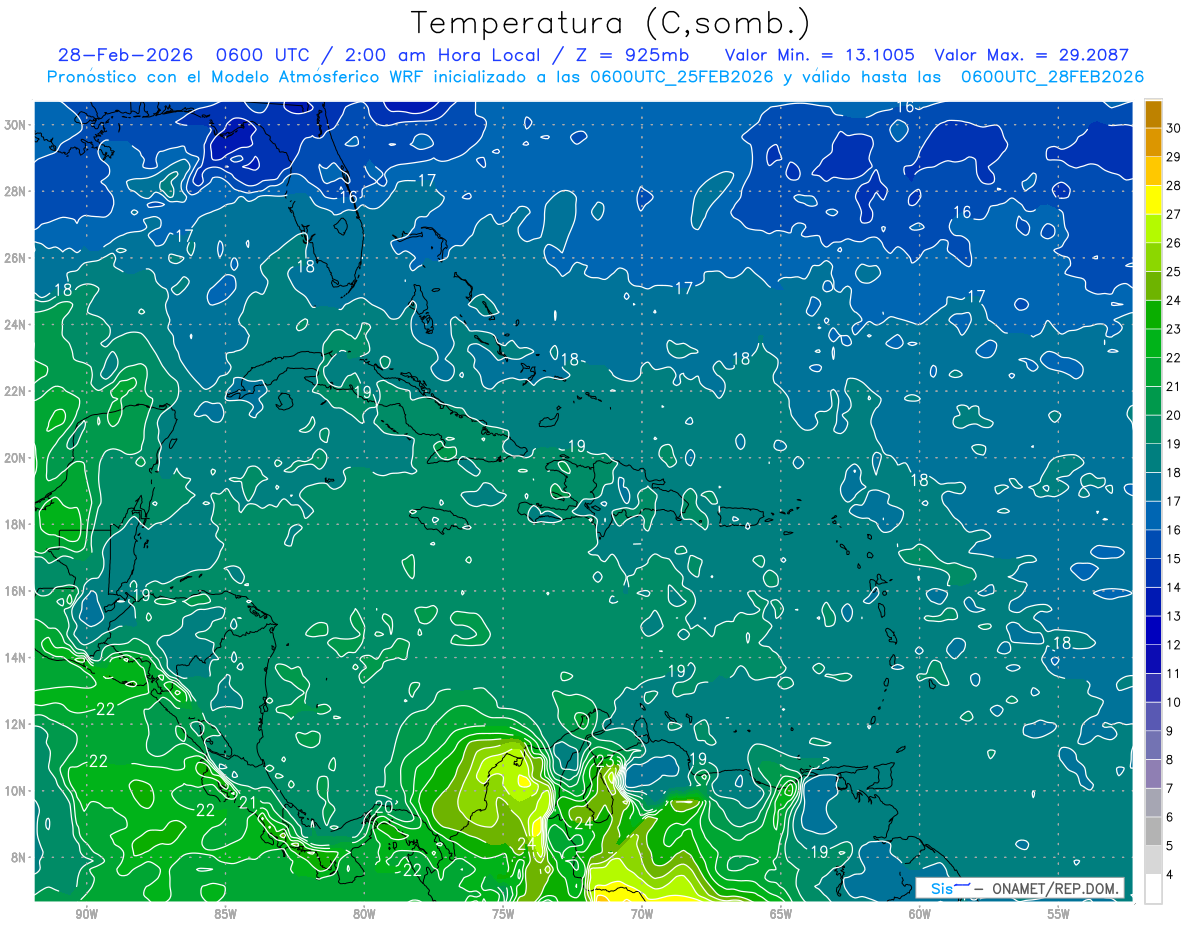Click the '16N' latitude axis label
Screen dimensions: 1200x927
[17, 591]
